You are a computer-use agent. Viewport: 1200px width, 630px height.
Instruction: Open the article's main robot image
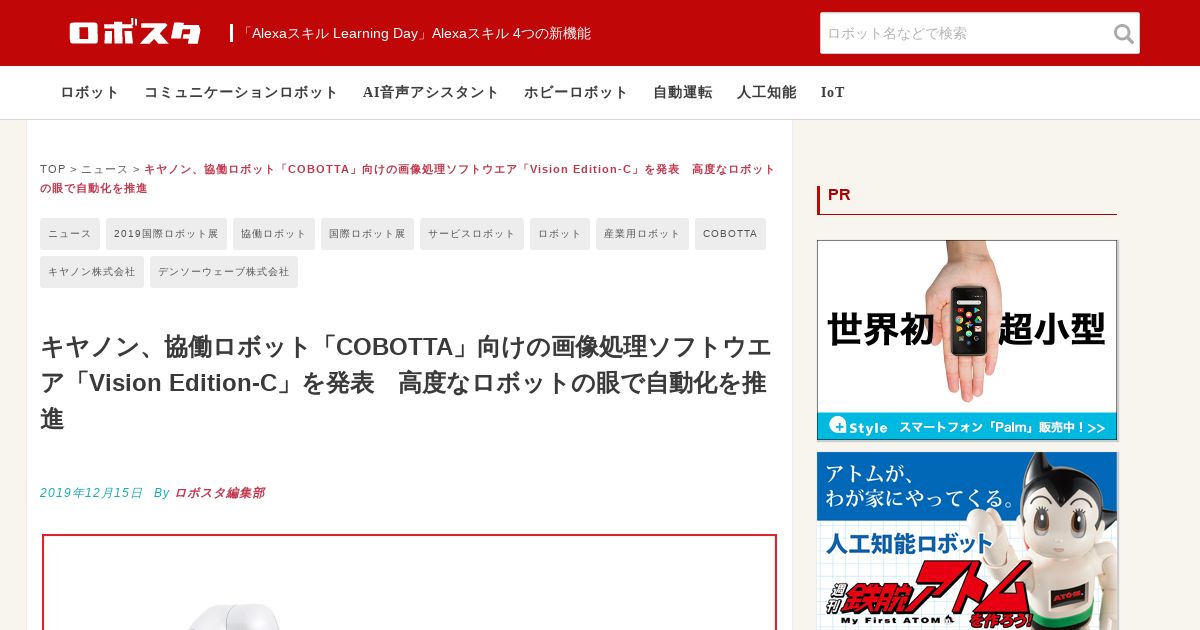(409, 582)
